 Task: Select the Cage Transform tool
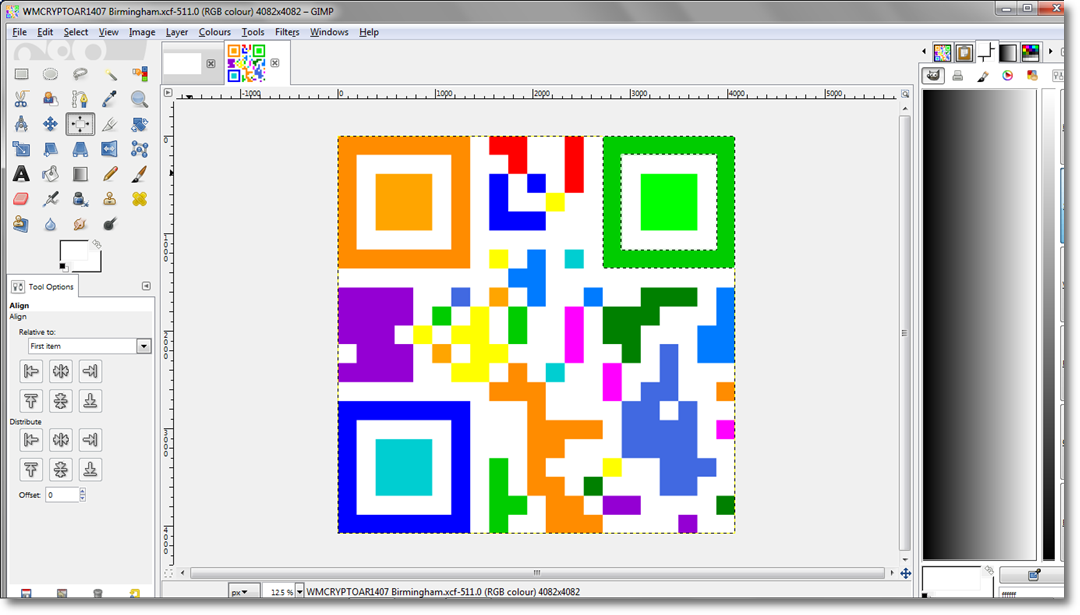pyautogui.click(x=139, y=149)
